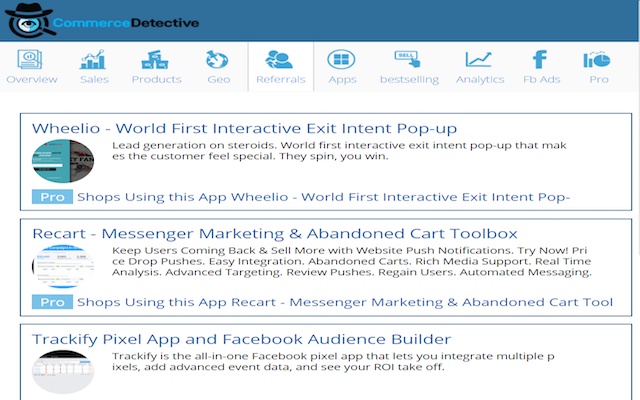View the Trackify app thumbnail
This screenshot has width=640, height=400.
pyautogui.click(x=63, y=371)
